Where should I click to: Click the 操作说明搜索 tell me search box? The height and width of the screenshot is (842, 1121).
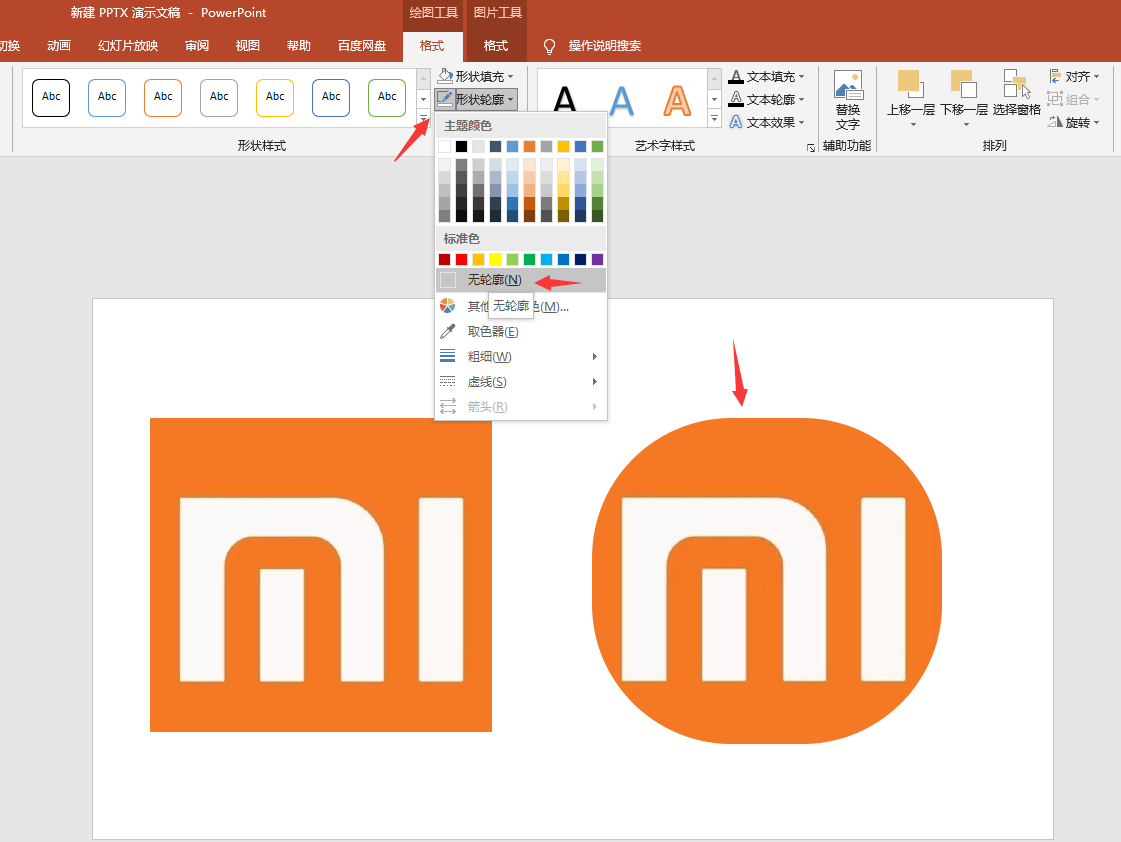click(604, 46)
